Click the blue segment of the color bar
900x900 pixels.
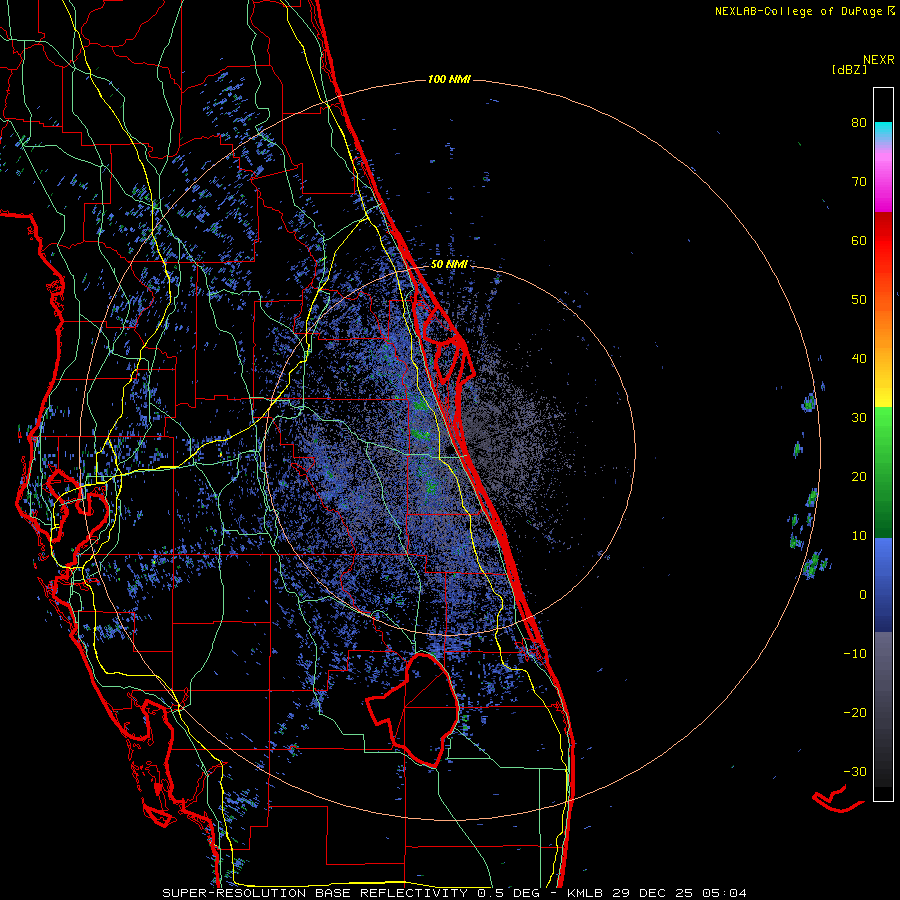pyautogui.click(x=883, y=585)
